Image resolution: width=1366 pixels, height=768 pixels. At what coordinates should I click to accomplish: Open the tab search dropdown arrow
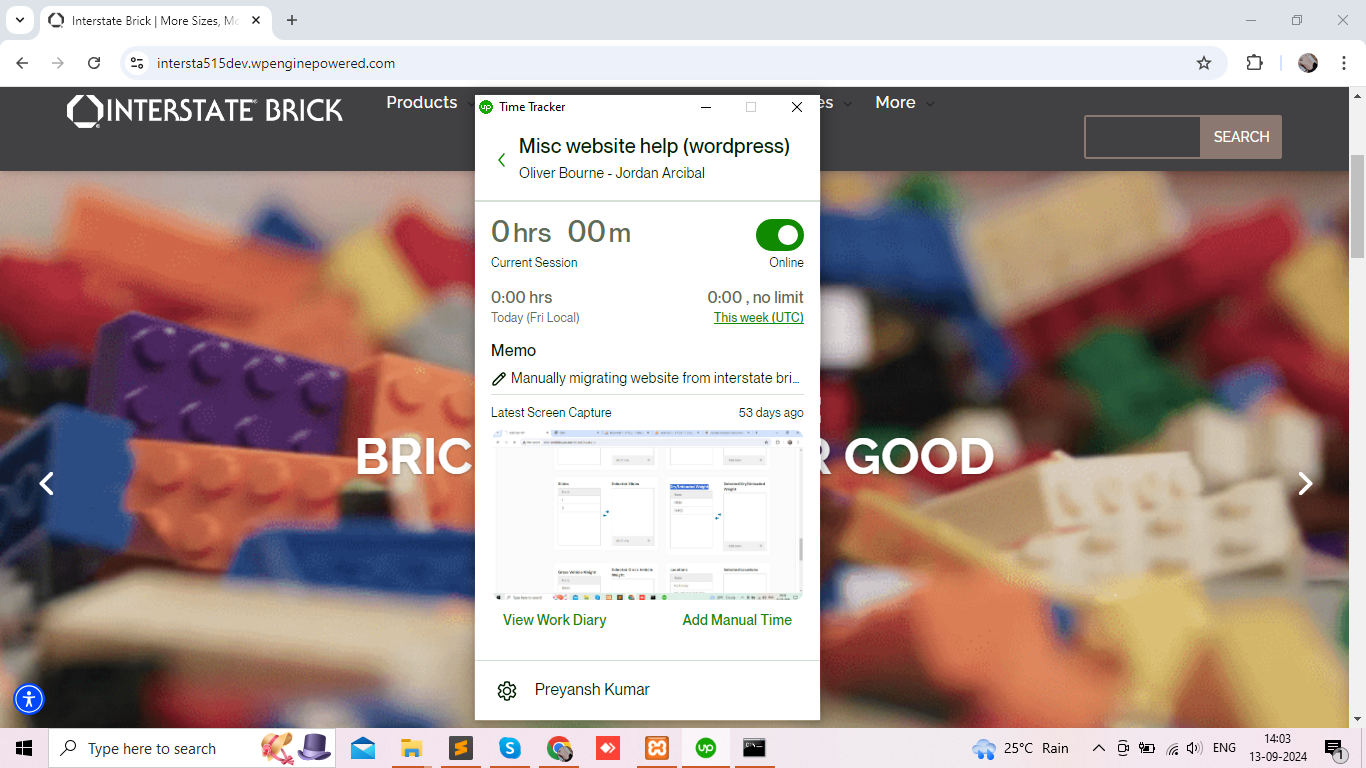tap(19, 20)
